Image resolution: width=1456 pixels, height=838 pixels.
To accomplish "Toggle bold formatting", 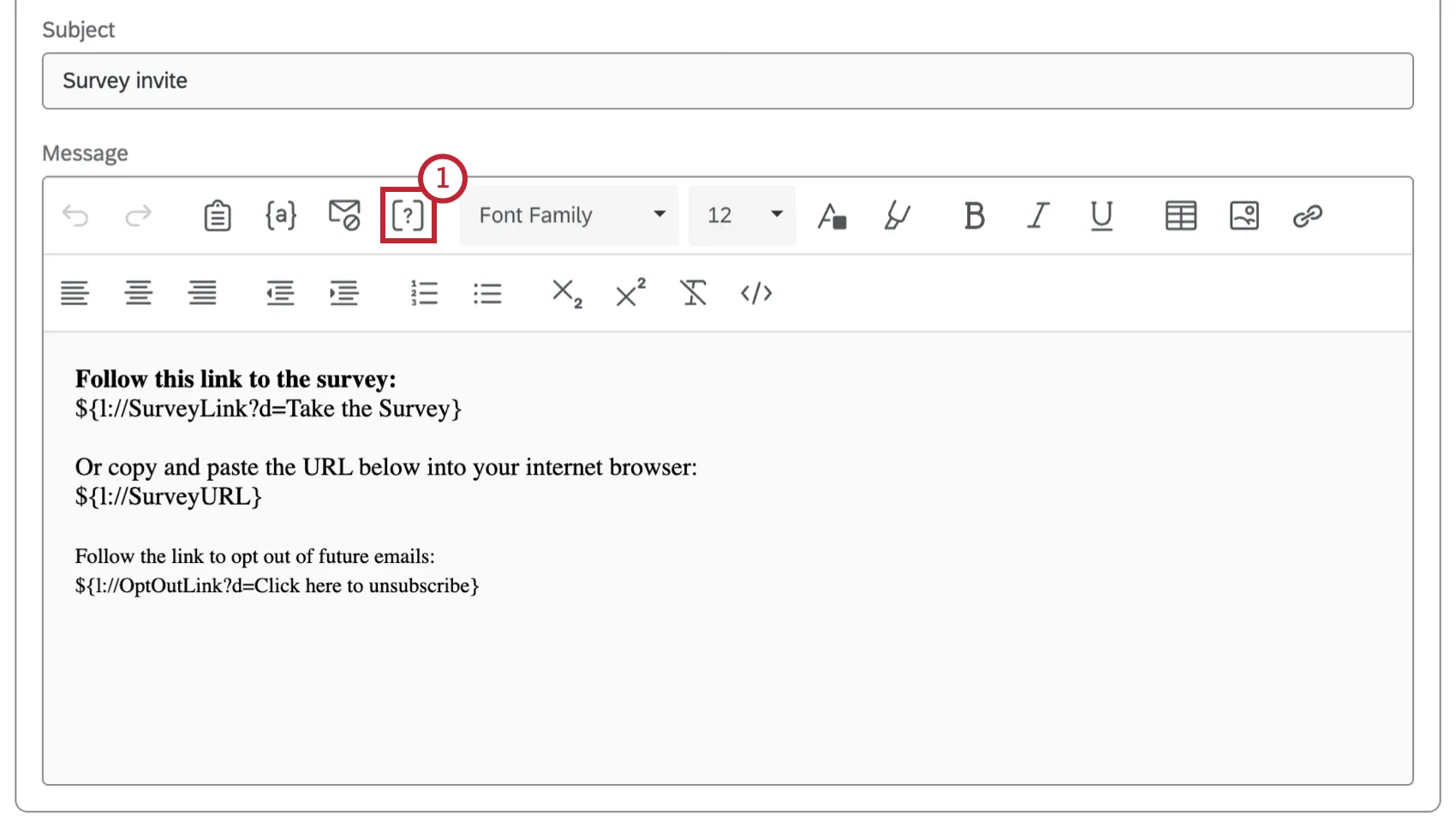I will coord(974,216).
